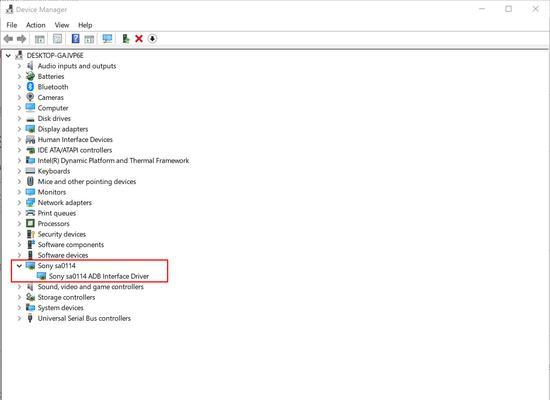Expand Universal Serial Bus controllers
Screen dimensions: 550x400
click(19, 319)
